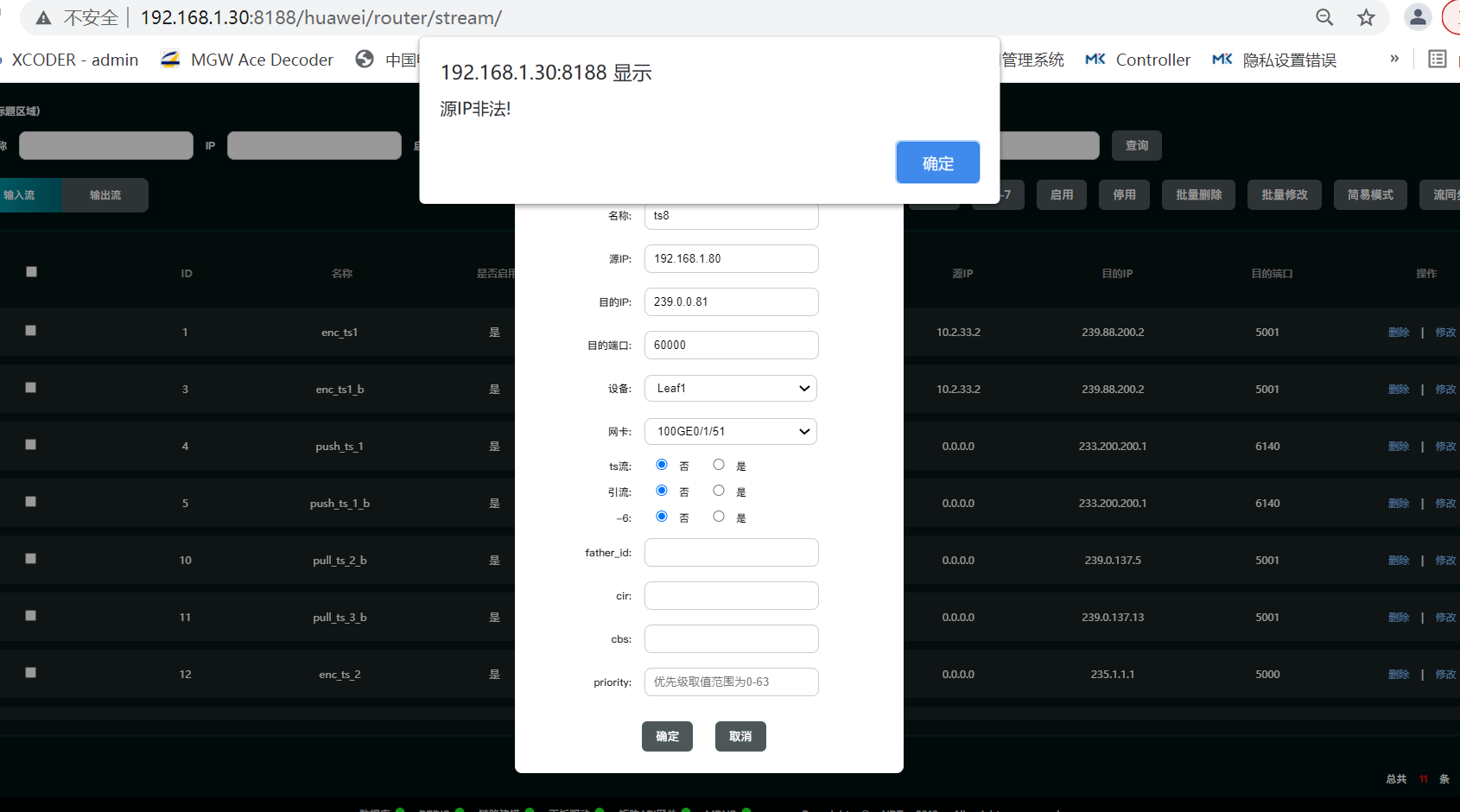Click the globe icon on the 中国 bookmark

coord(365,59)
